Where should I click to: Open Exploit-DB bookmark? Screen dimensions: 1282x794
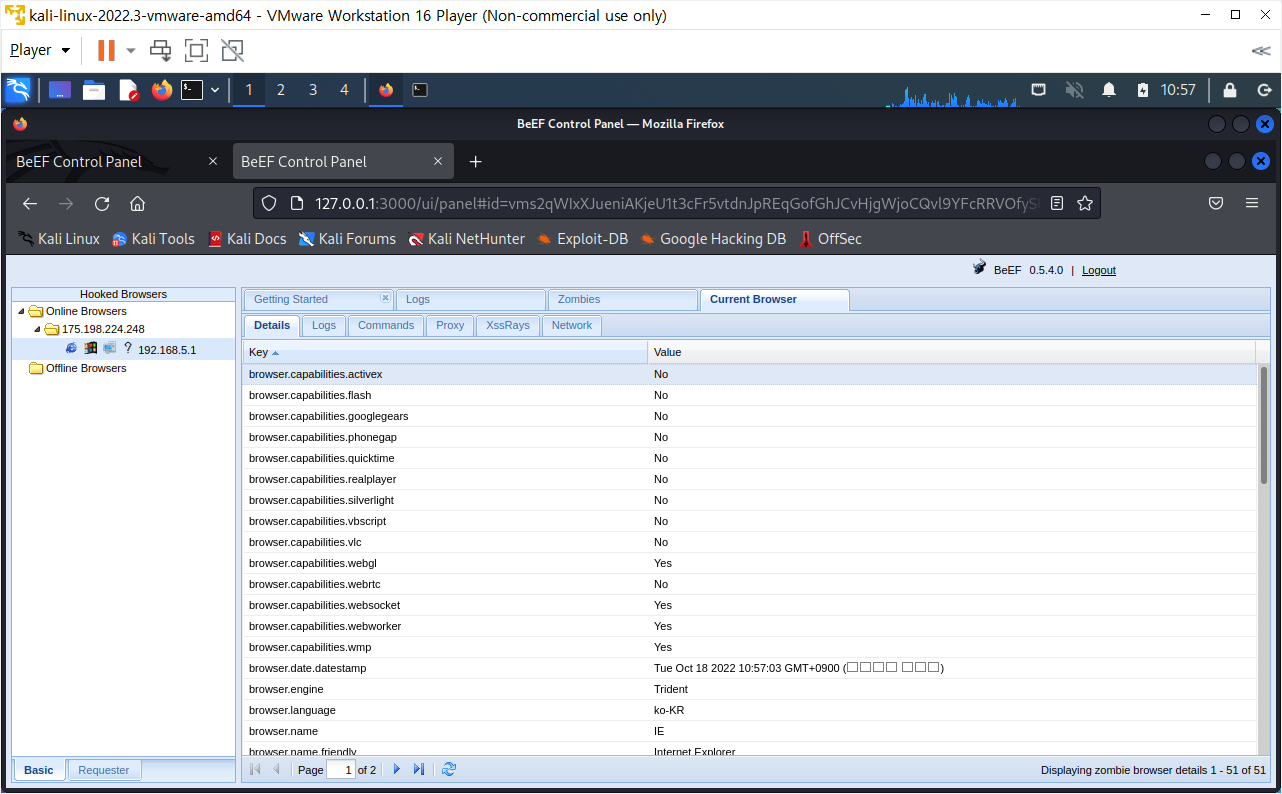click(582, 239)
